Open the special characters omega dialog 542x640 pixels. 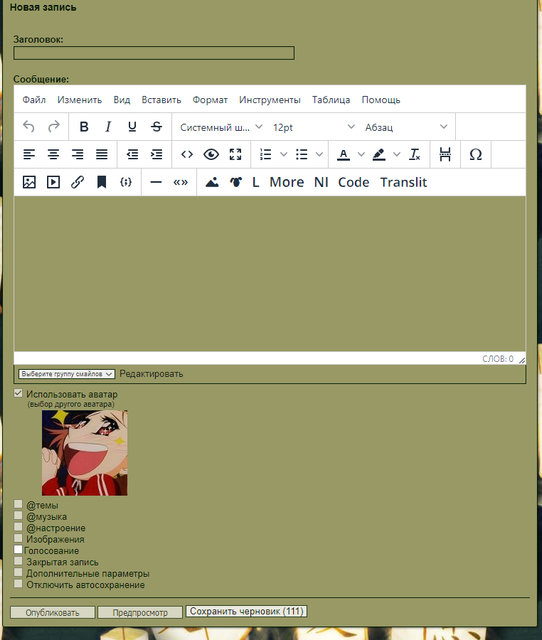pos(475,154)
